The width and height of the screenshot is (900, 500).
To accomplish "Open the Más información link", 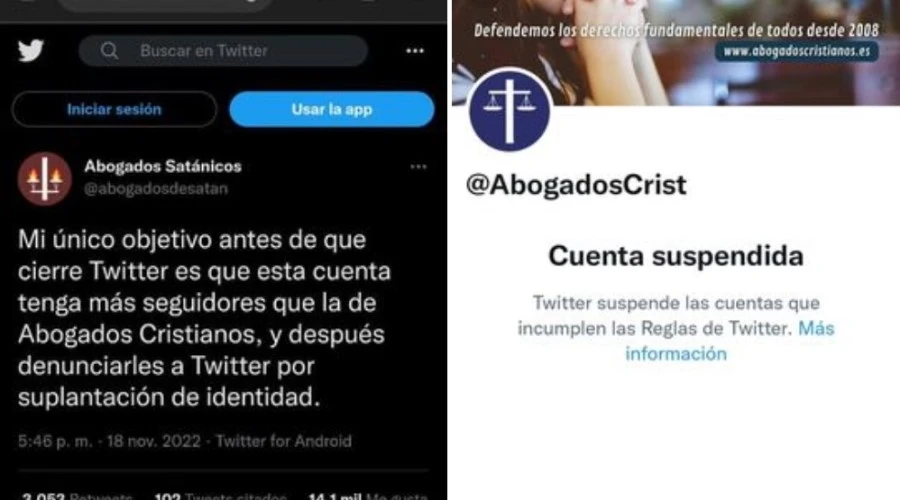I will pos(730,341).
